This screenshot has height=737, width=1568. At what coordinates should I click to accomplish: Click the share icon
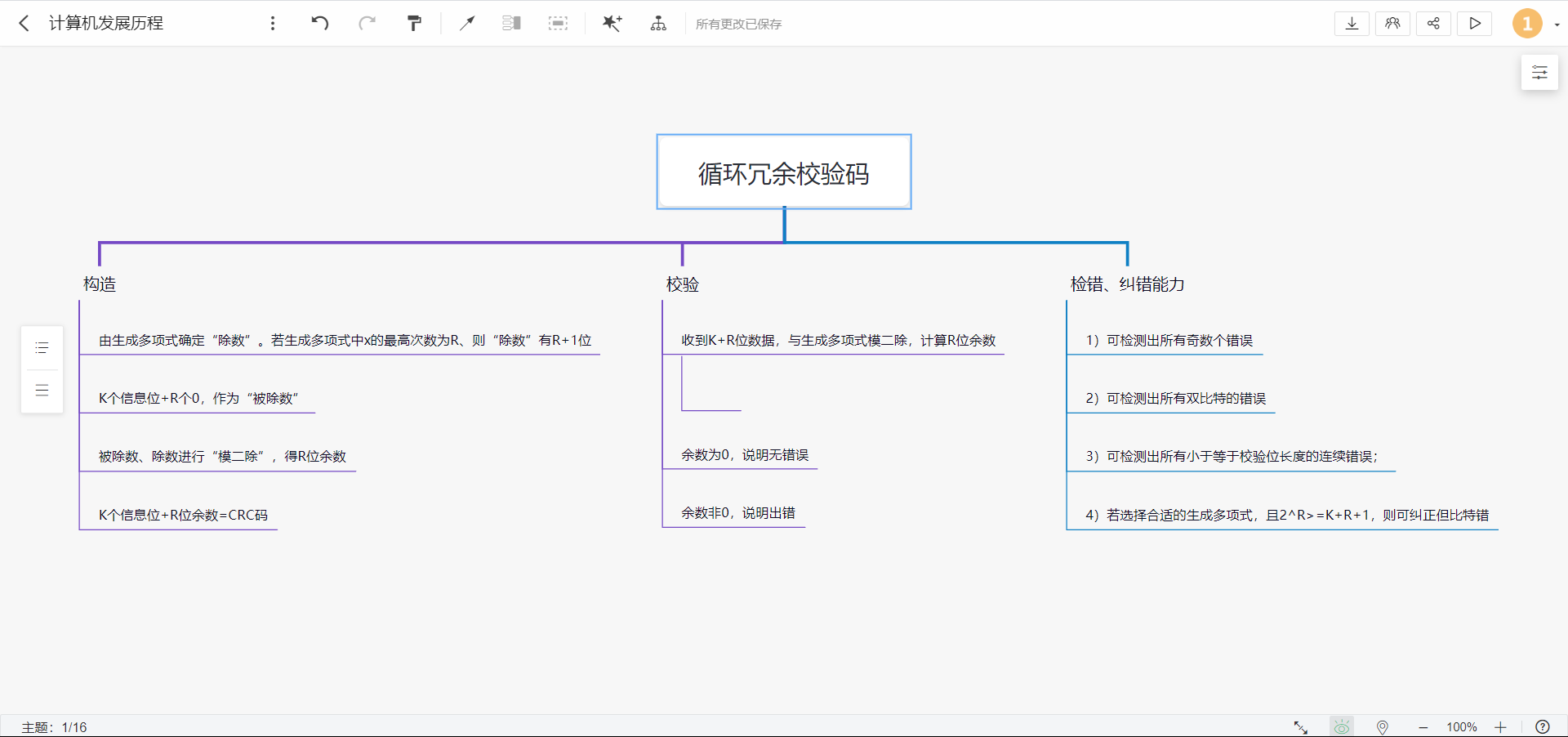coord(1433,24)
